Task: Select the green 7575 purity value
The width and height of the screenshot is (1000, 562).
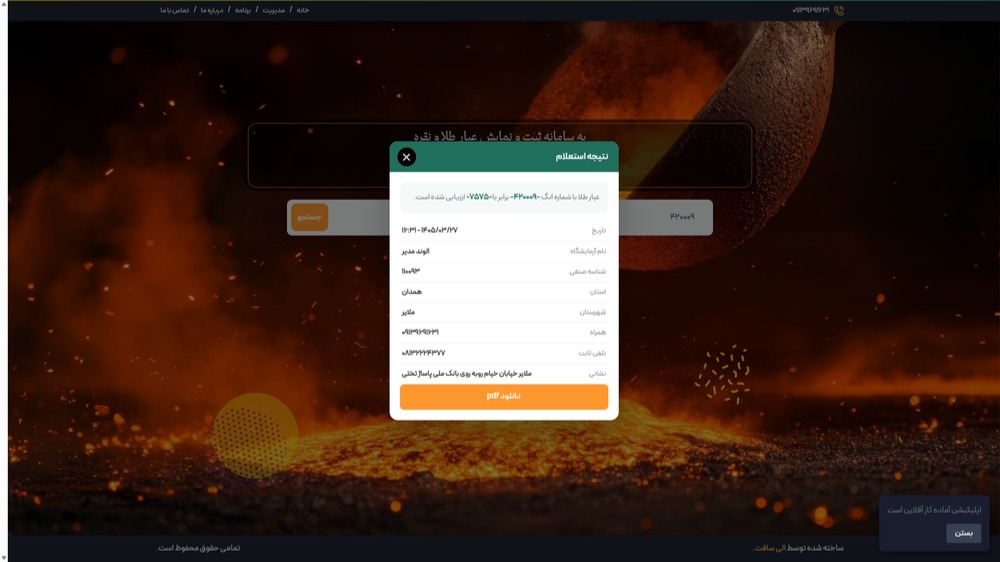Action: click(479, 196)
